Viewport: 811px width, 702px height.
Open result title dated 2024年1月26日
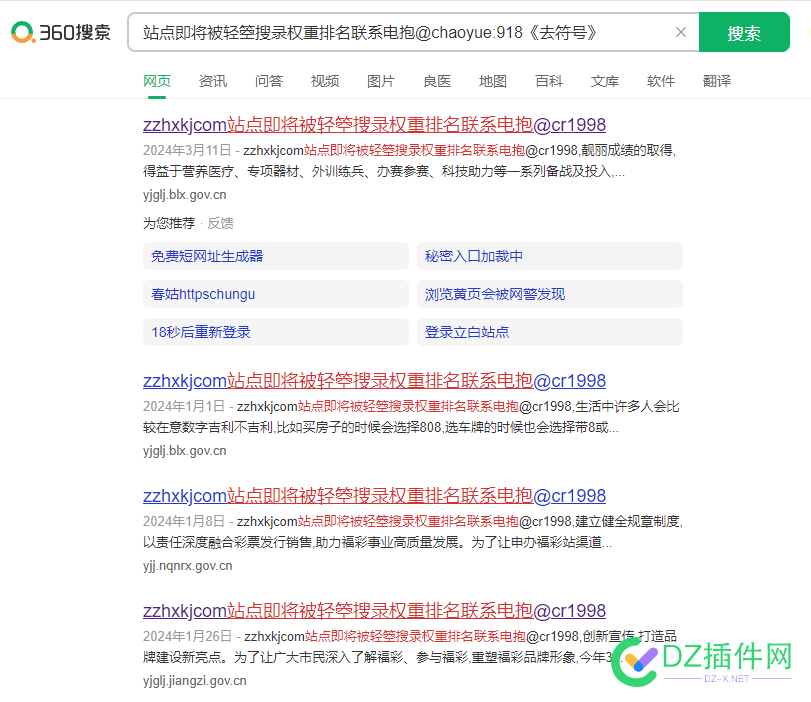coord(374,610)
